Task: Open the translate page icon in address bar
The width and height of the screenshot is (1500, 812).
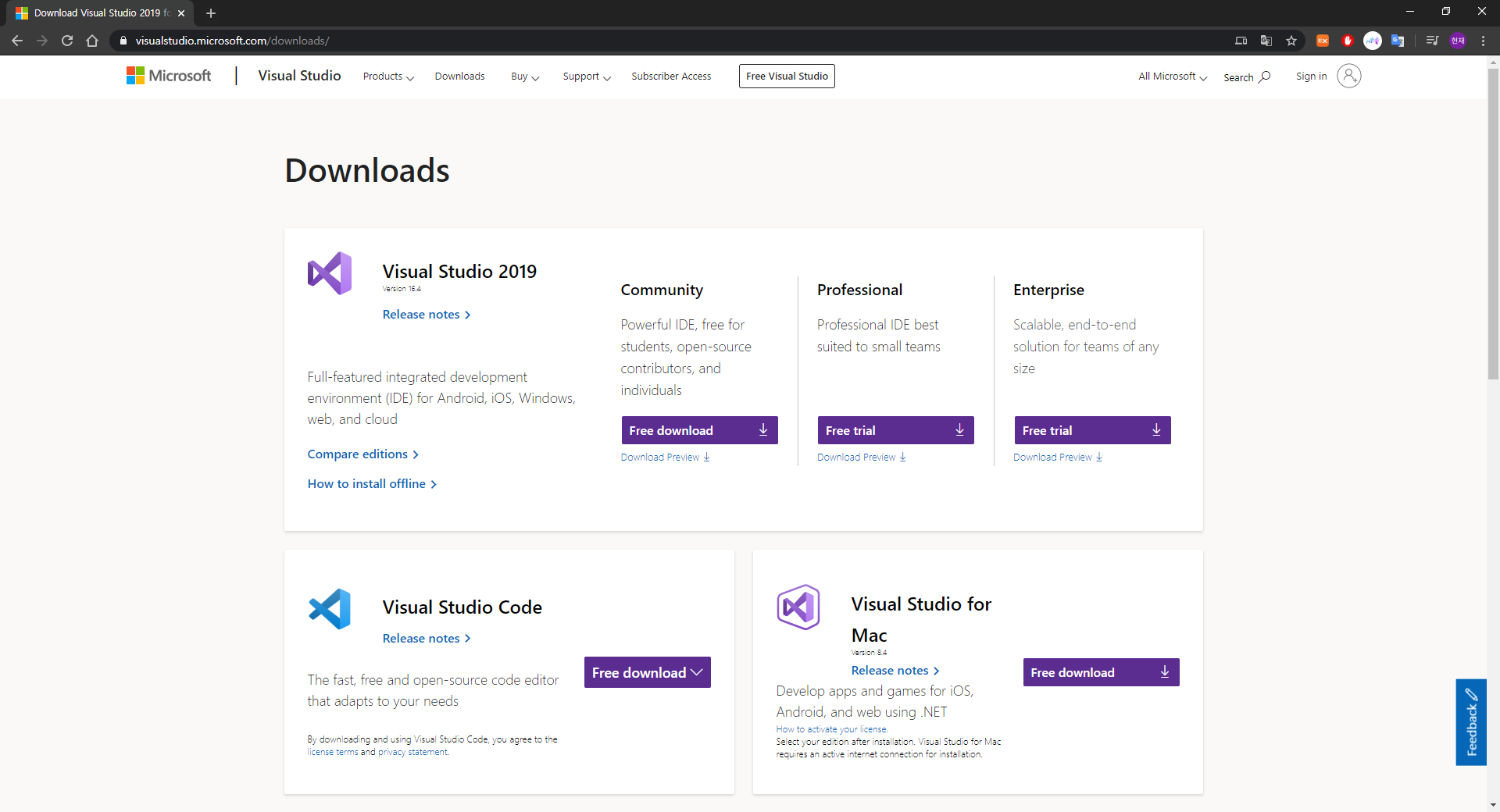Action: pyautogui.click(x=1266, y=41)
